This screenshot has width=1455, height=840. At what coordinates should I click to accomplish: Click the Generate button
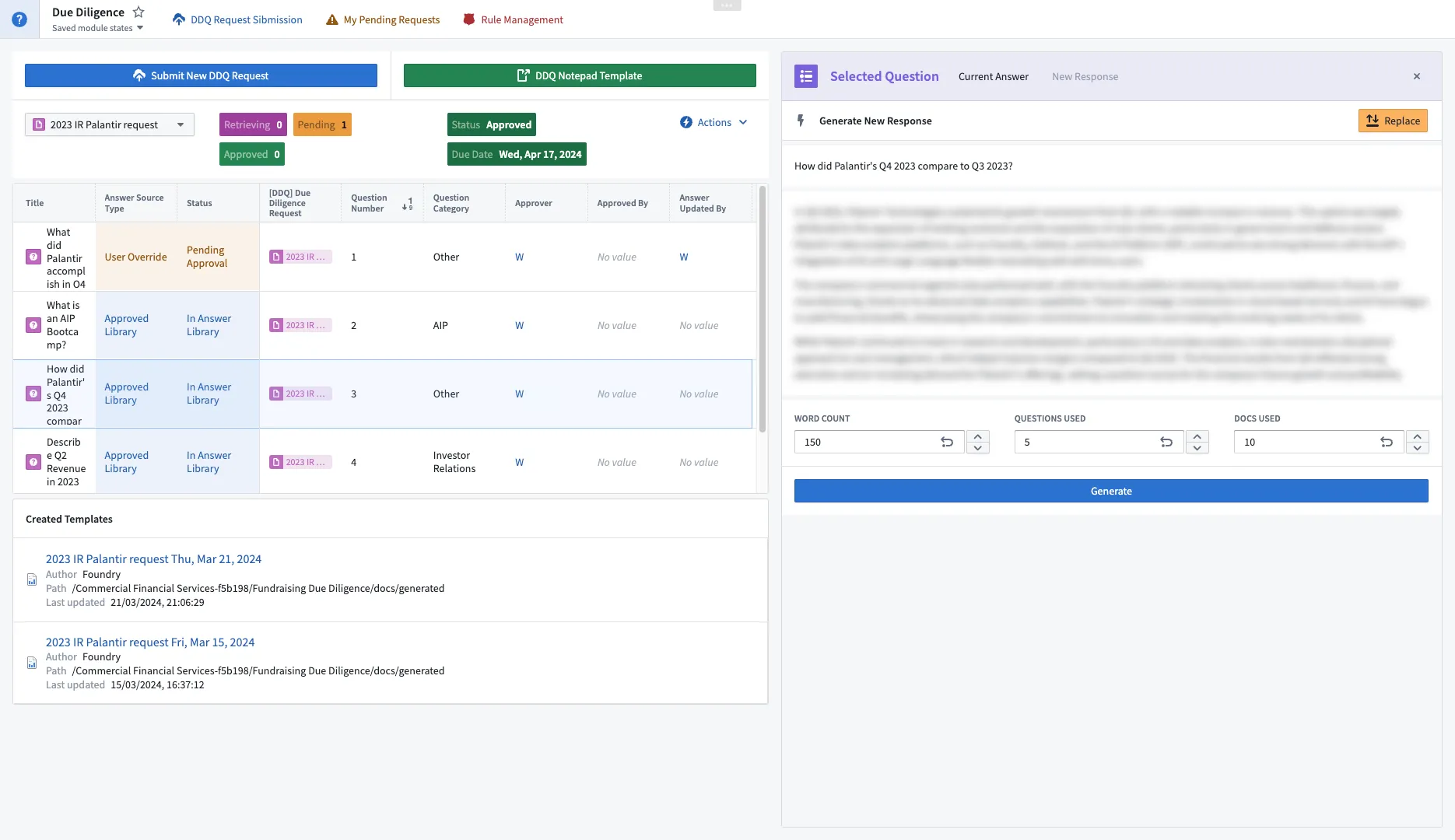(1111, 491)
